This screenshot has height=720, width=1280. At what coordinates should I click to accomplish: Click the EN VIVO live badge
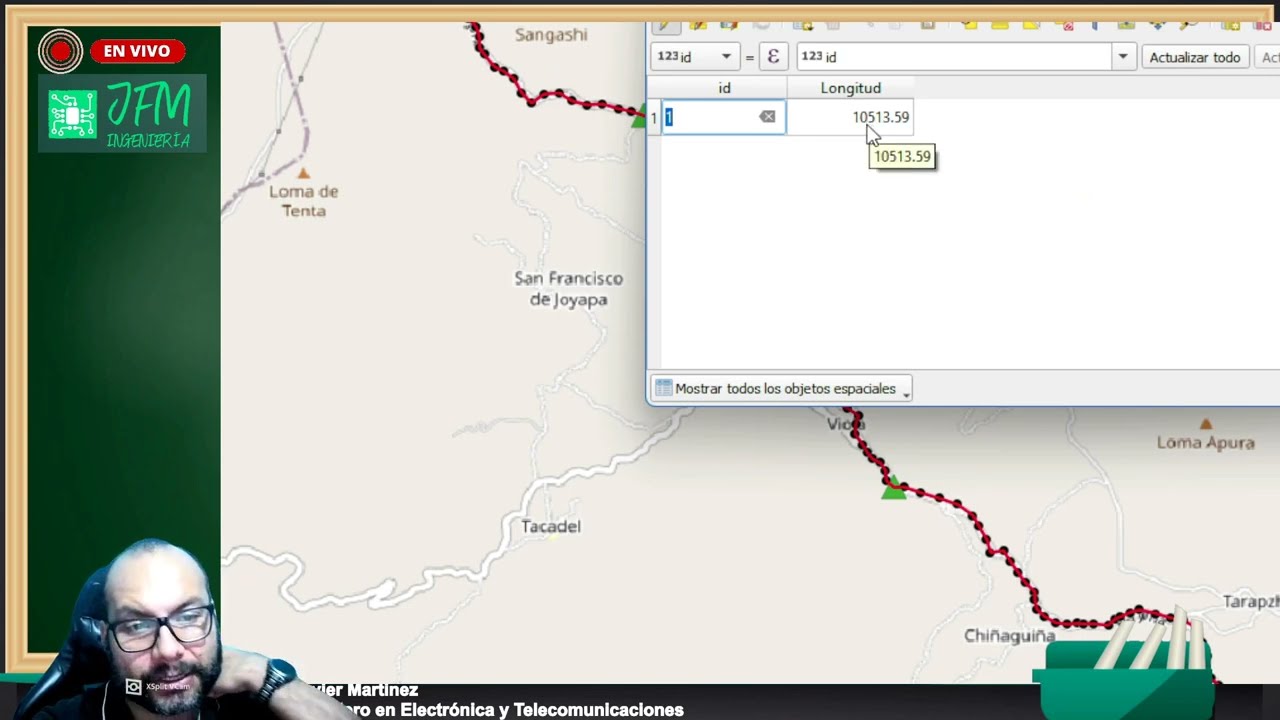[x=137, y=51]
